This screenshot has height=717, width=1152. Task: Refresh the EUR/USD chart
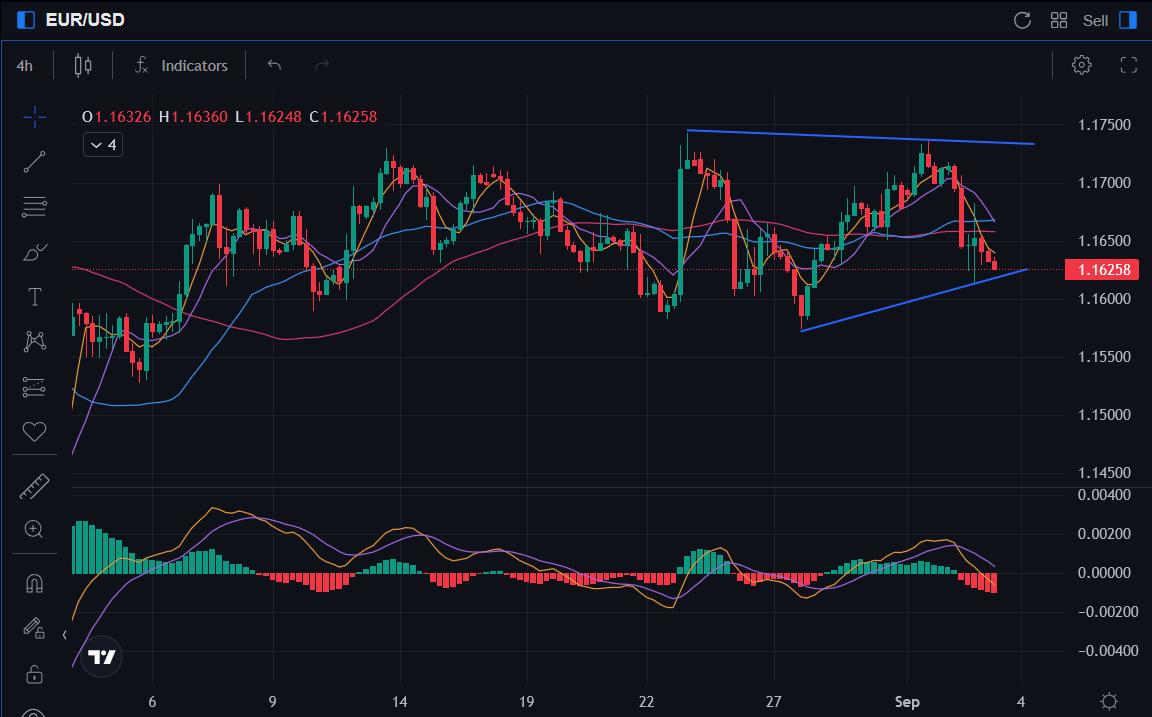[x=1022, y=20]
